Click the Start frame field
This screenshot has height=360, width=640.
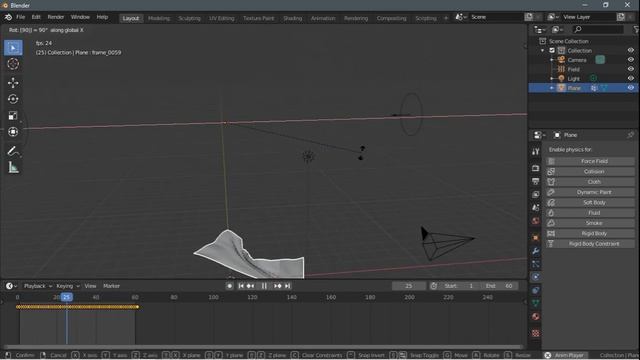pyautogui.click(x=459, y=286)
